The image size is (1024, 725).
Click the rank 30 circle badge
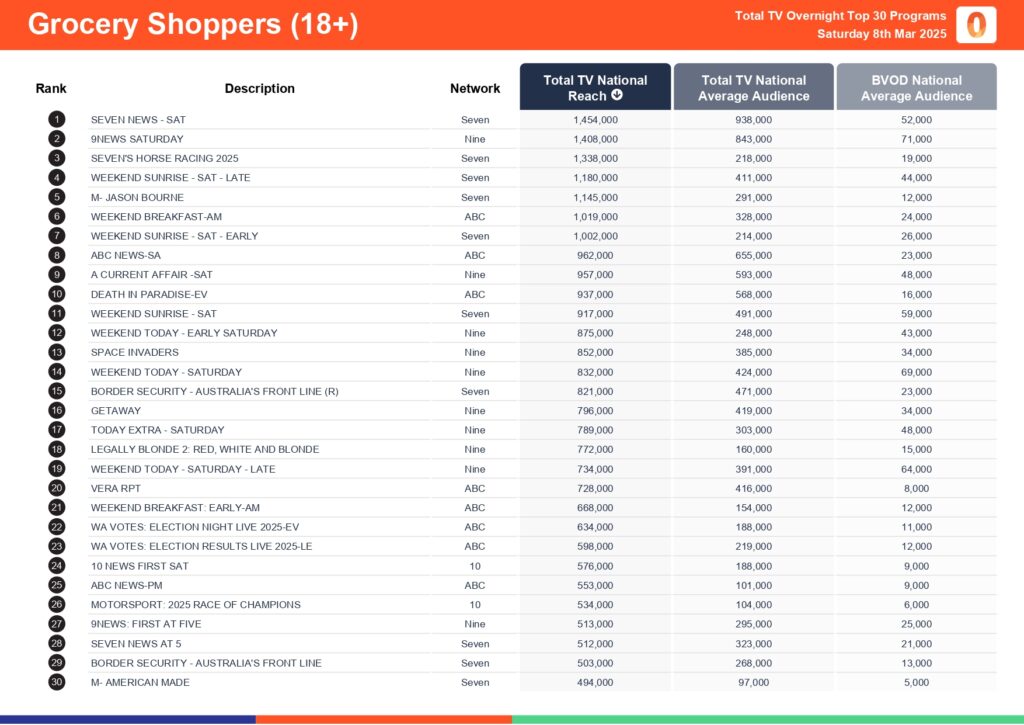pos(57,682)
